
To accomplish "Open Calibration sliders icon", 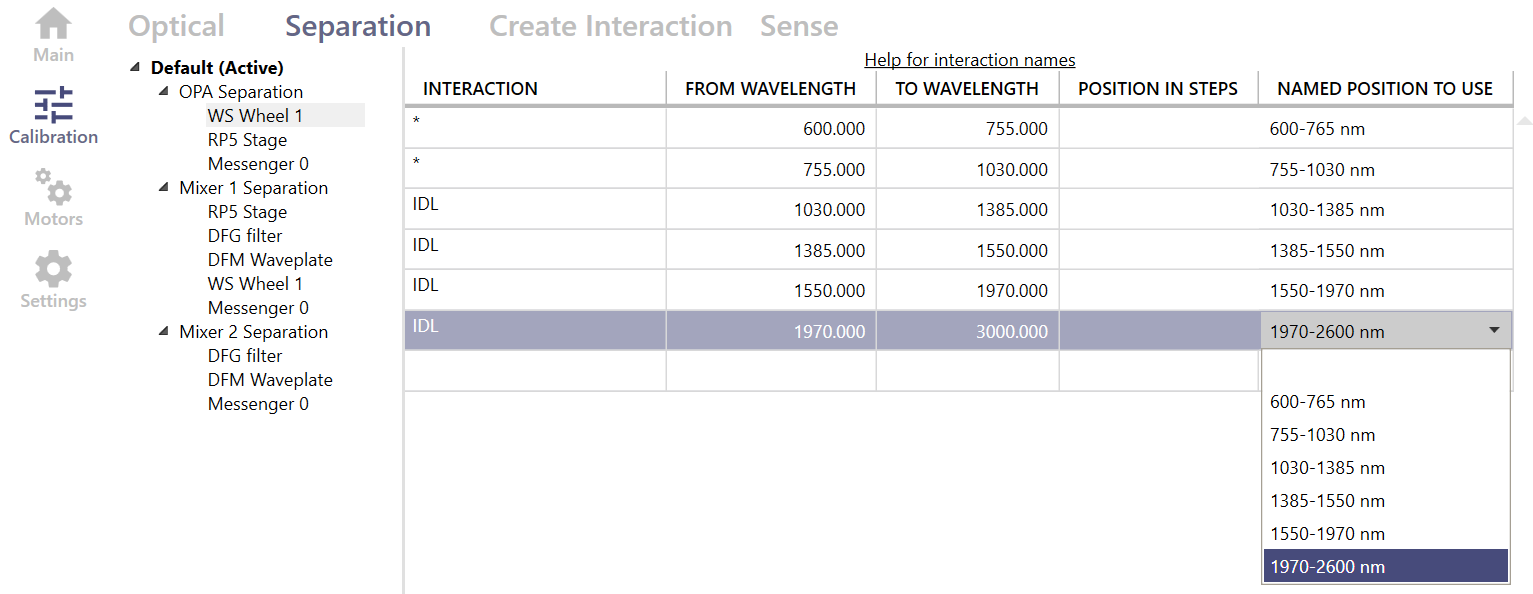I will pos(53,105).
